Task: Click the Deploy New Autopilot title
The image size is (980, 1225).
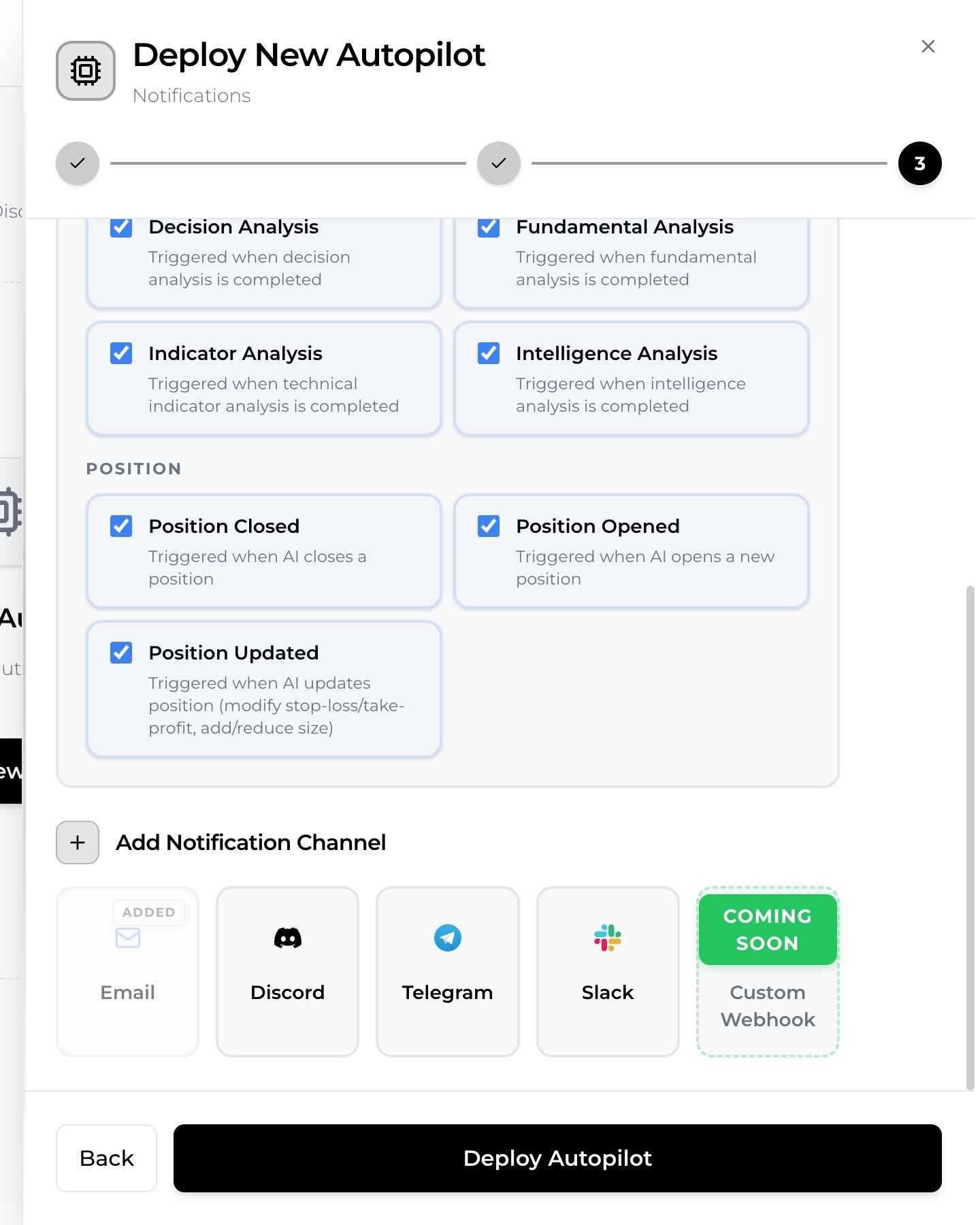Action: [309, 54]
